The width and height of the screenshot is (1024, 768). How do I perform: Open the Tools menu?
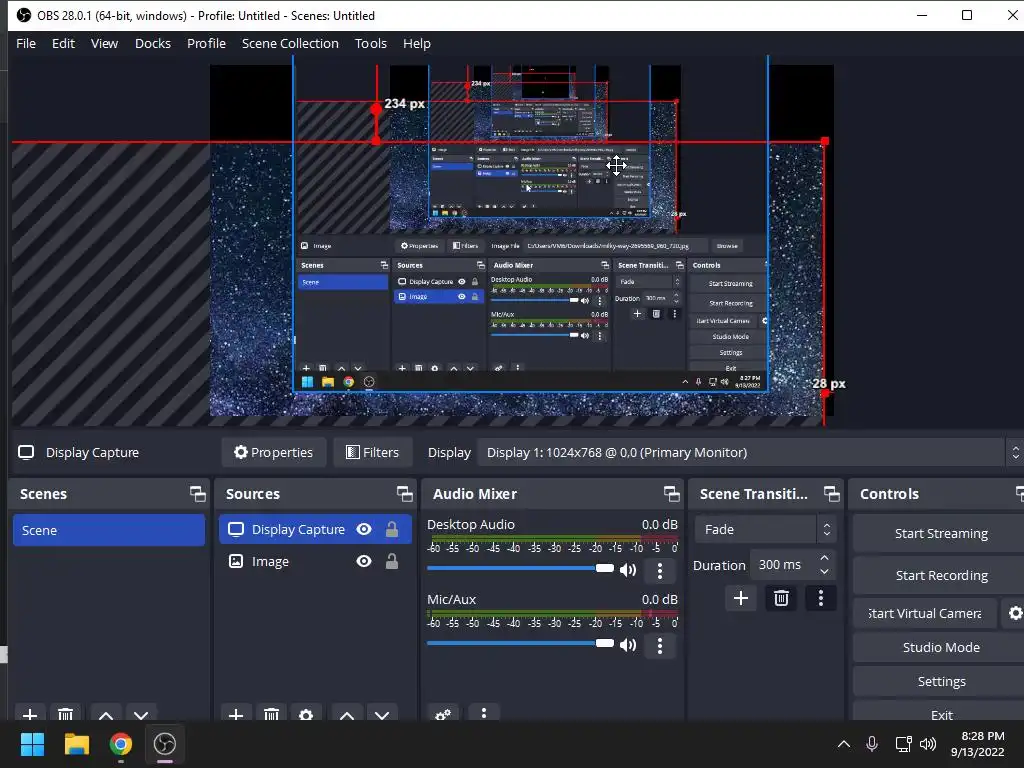371,44
